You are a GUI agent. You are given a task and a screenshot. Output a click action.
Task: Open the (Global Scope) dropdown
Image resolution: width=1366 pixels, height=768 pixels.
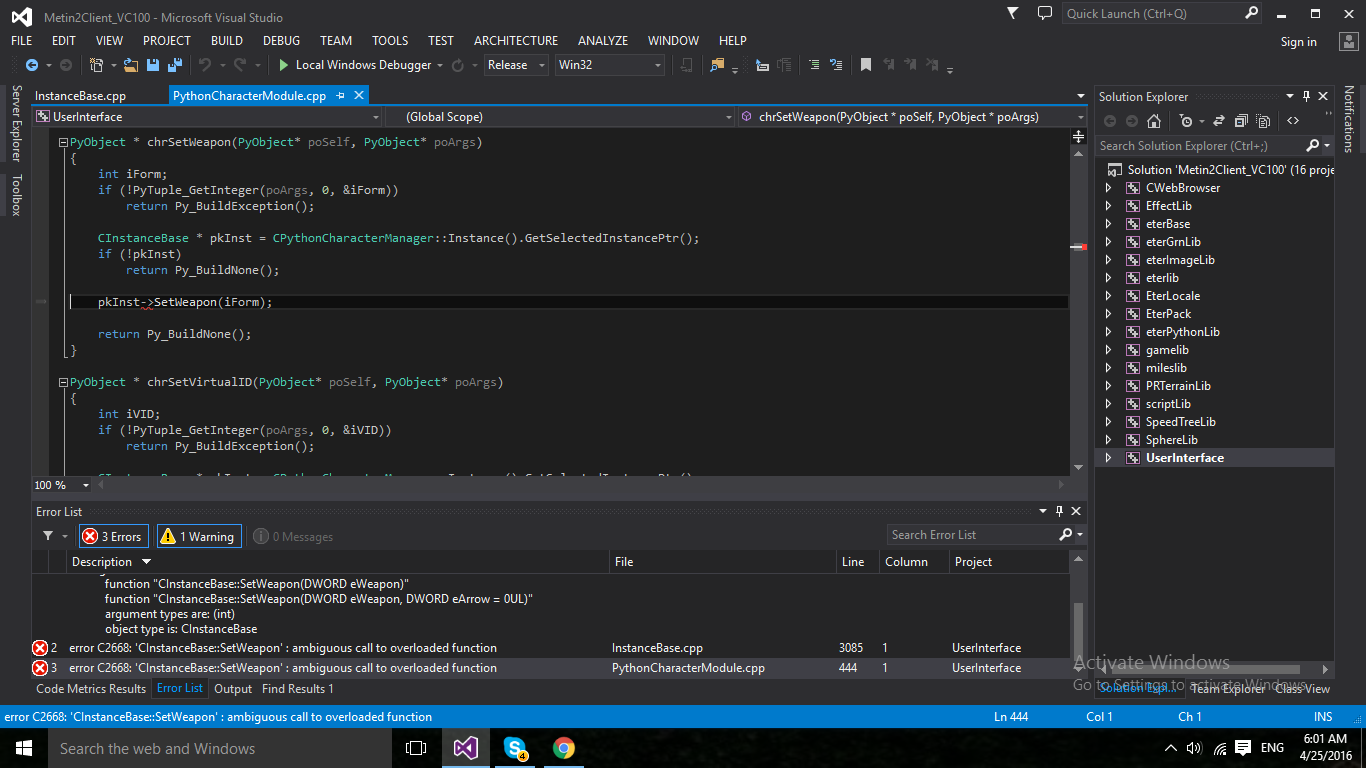[560, 117]
